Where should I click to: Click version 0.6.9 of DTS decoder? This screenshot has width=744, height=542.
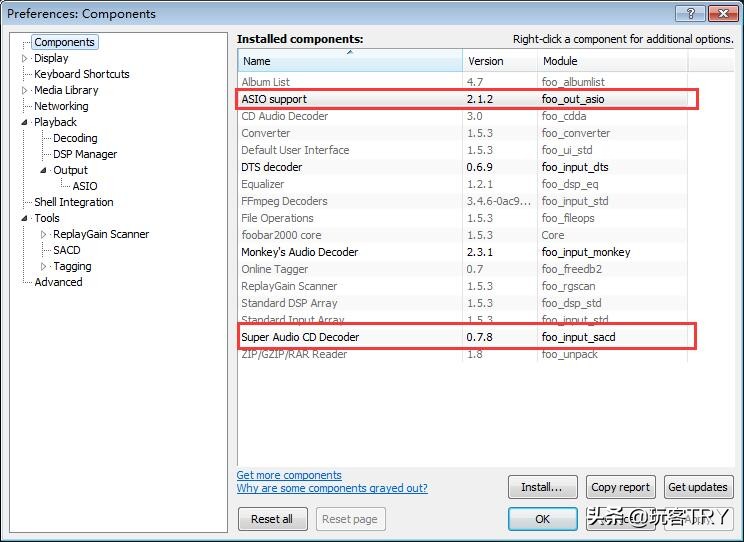[479, 167]
